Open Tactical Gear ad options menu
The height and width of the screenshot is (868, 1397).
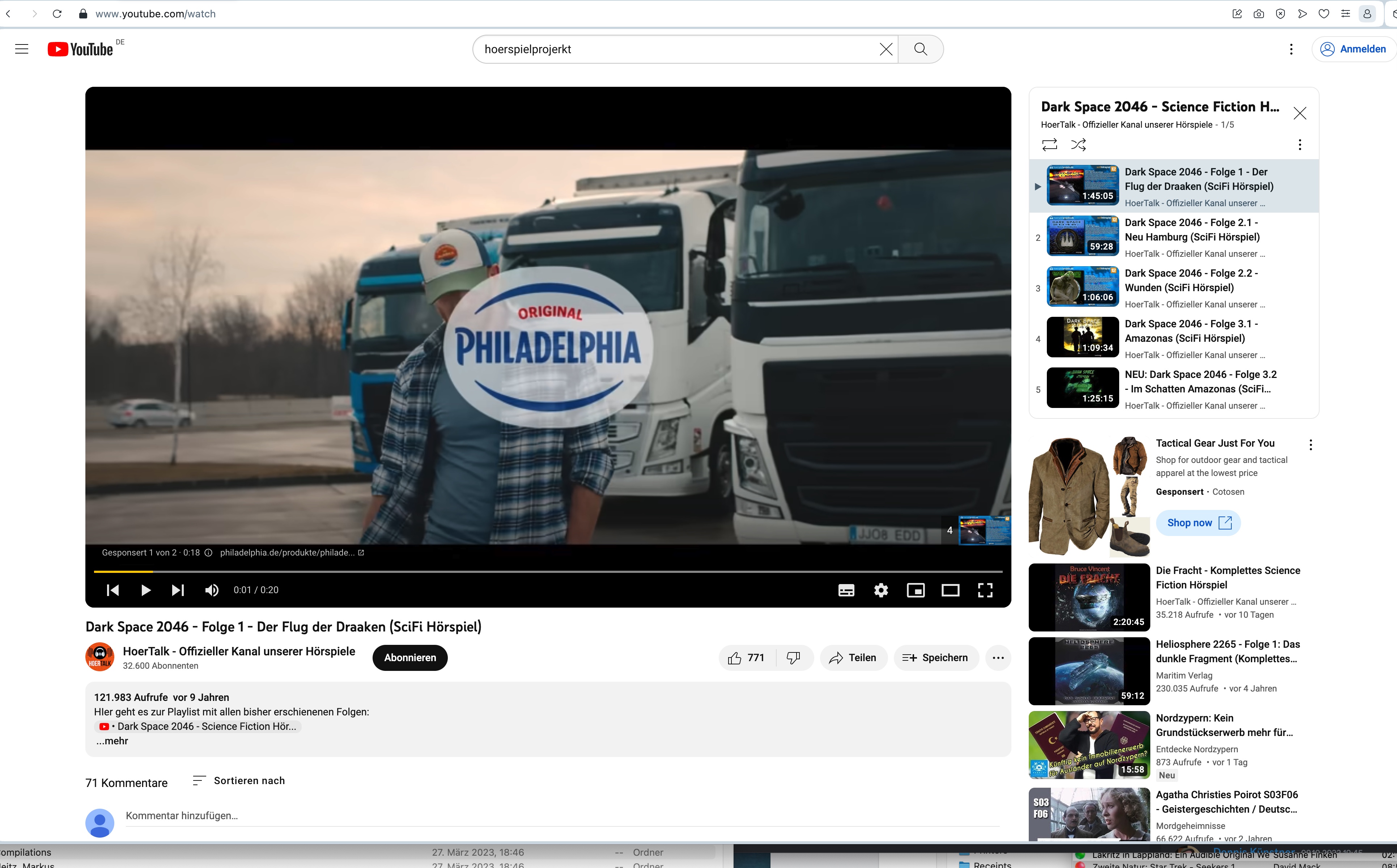[1310, 444]
